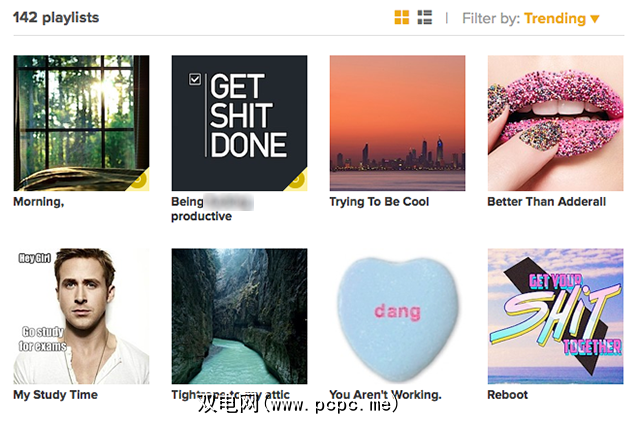Image resolution: width=640 pixels, height=427 pixels.
Task: Open the Get Your Shit Together cover
Action: (x=555, y=316)
